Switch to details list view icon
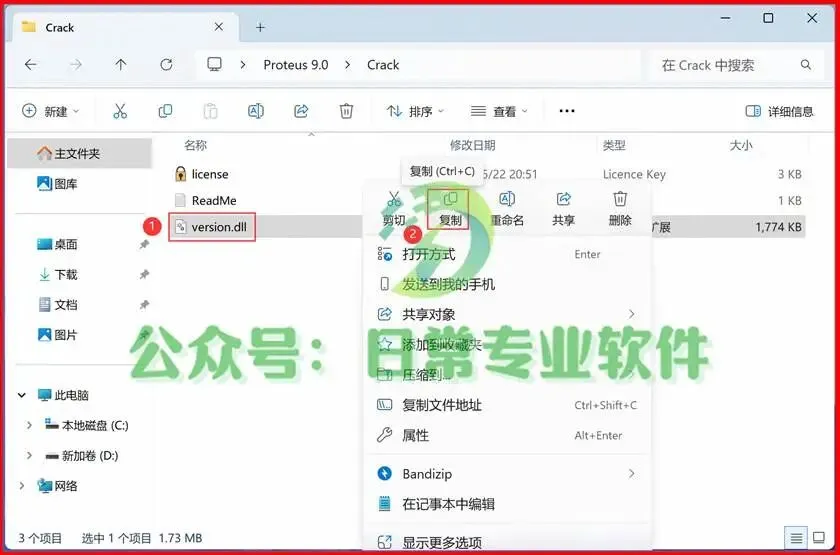 (796, 538)
